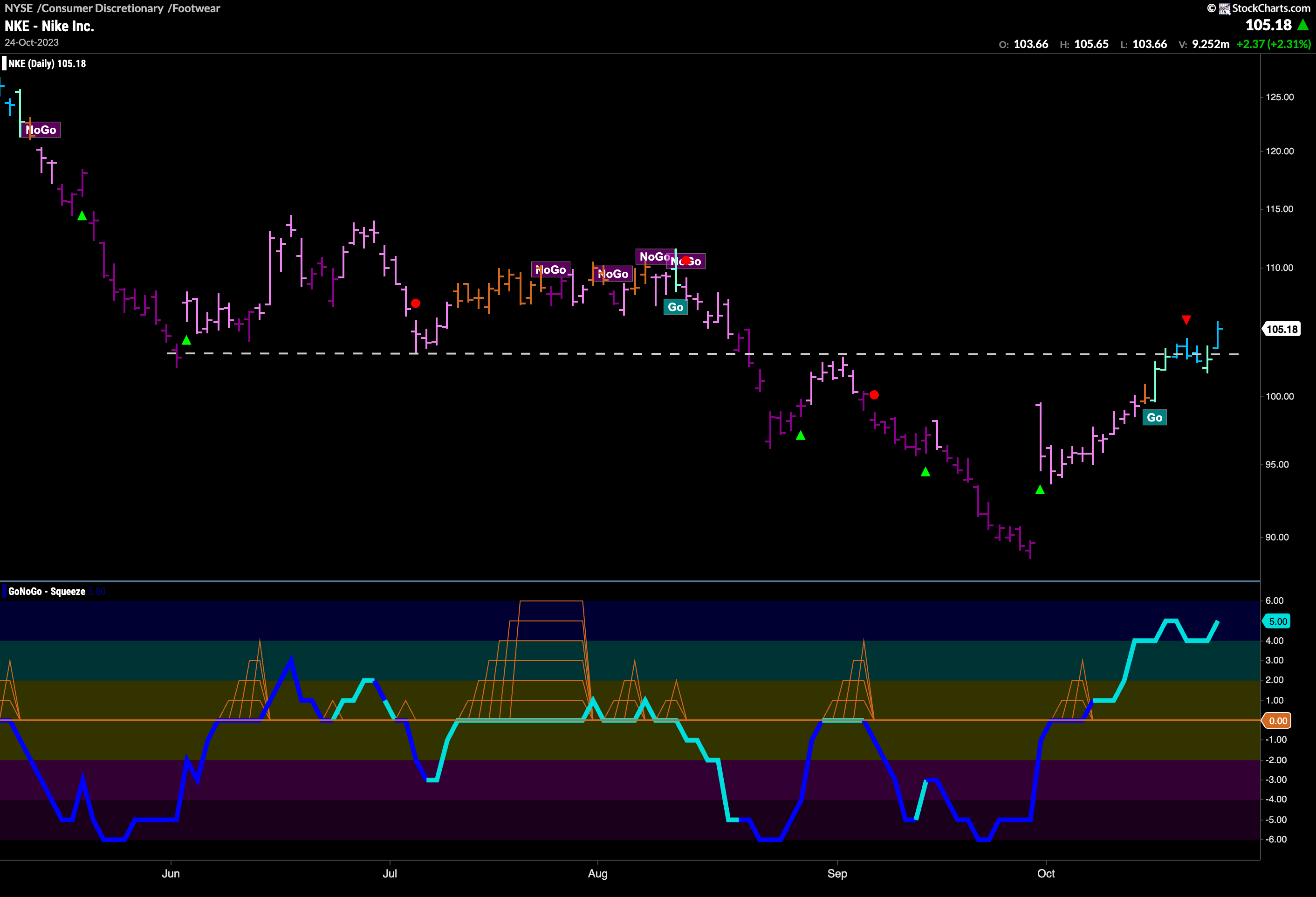The image size is (1316, 897).
Task: Click the 105.18 price tag on the price axis
Action: click(1282, 329)
